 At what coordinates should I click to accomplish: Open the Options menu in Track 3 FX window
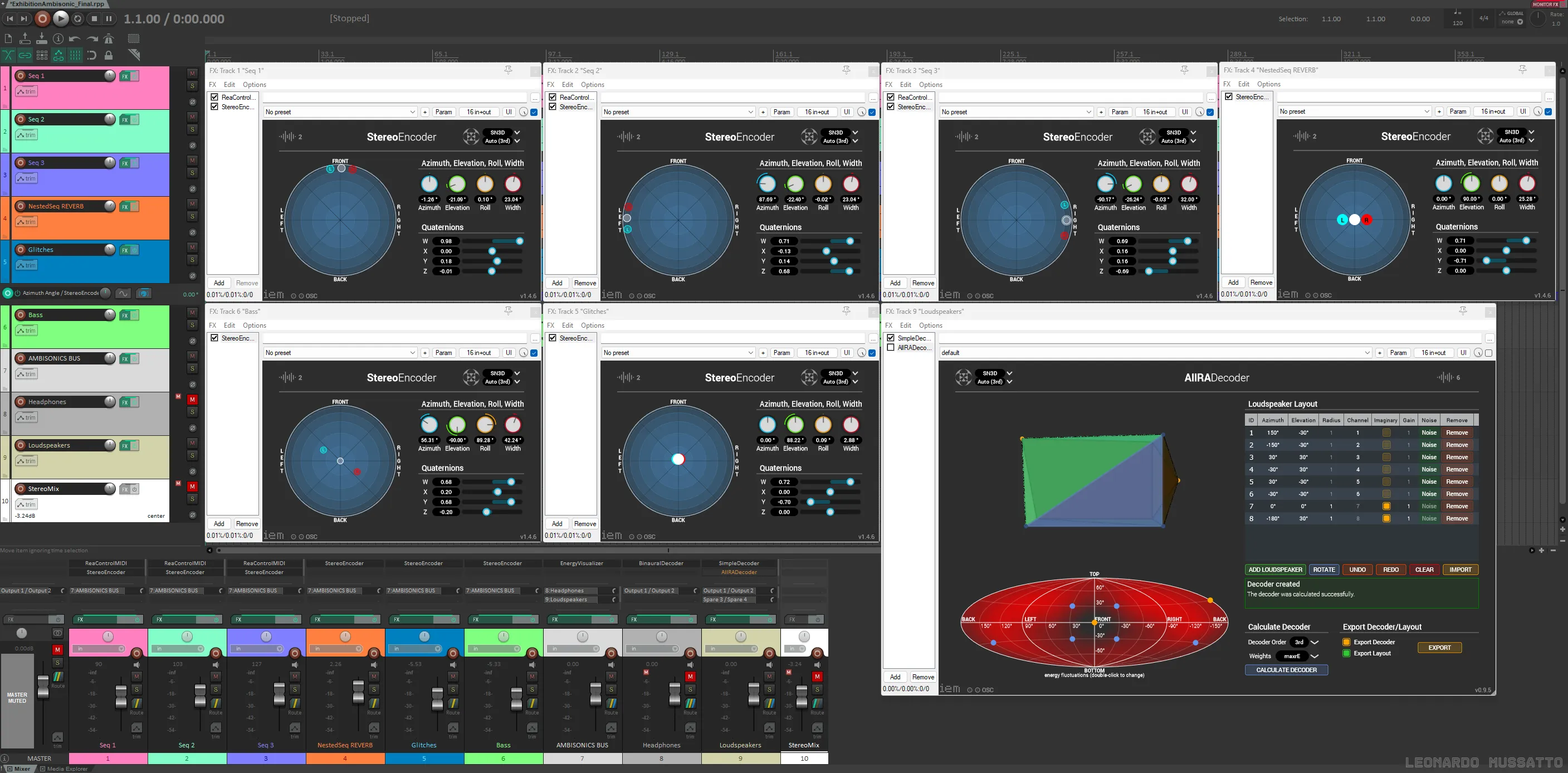point(930,84)
